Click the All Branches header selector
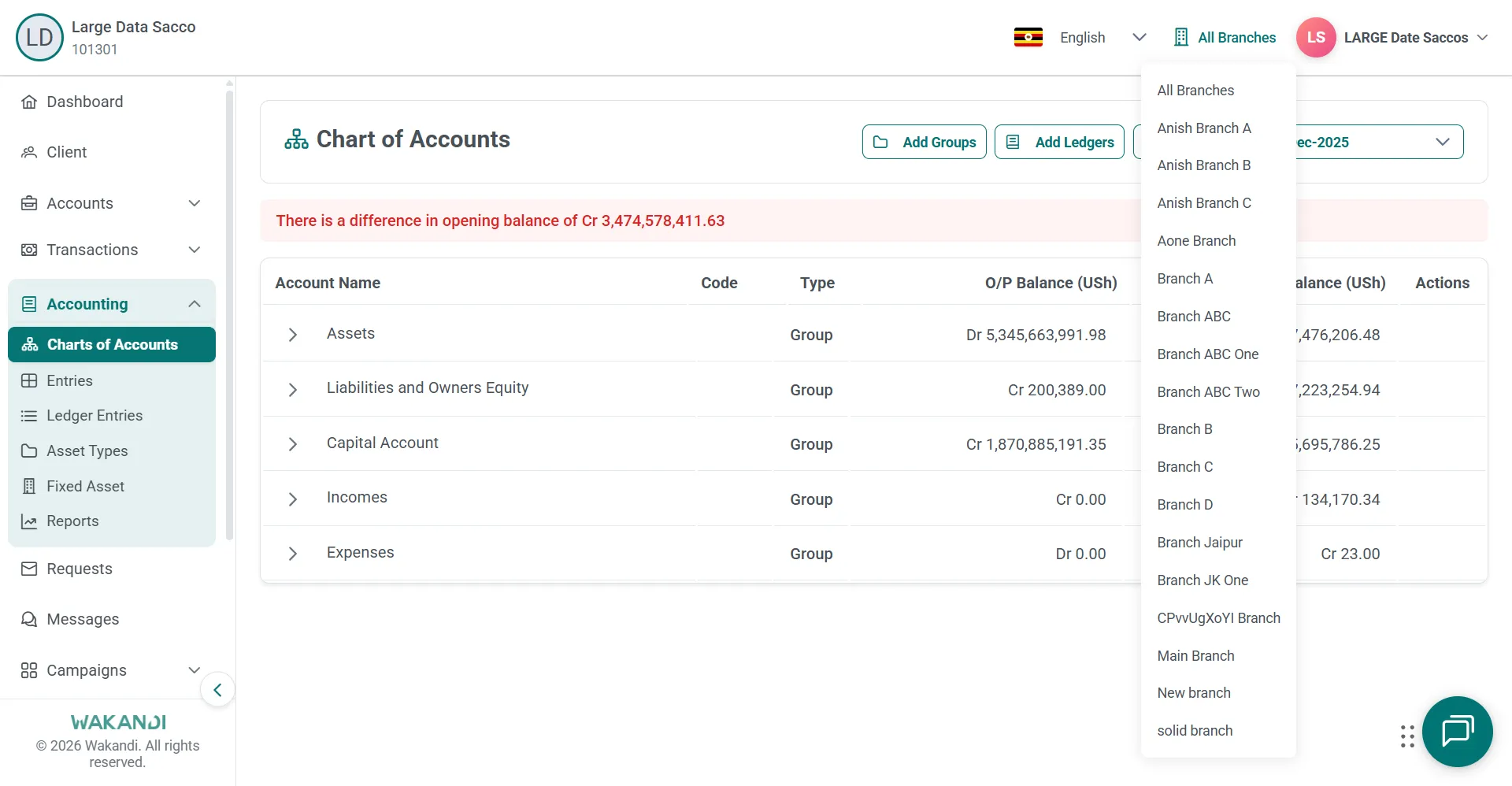The width and height of the screenshot is (1512, 786). 1225,37
